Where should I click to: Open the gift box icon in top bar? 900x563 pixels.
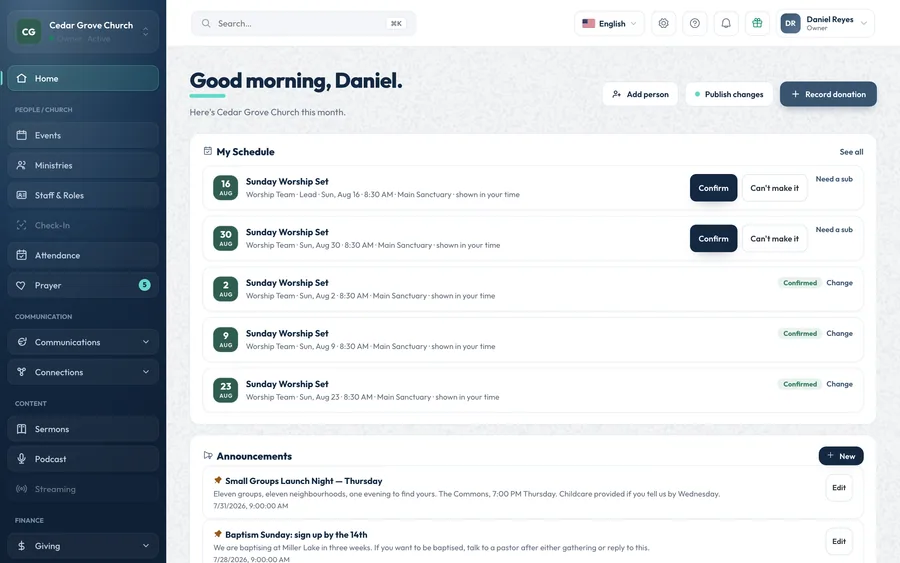[757, 24]
